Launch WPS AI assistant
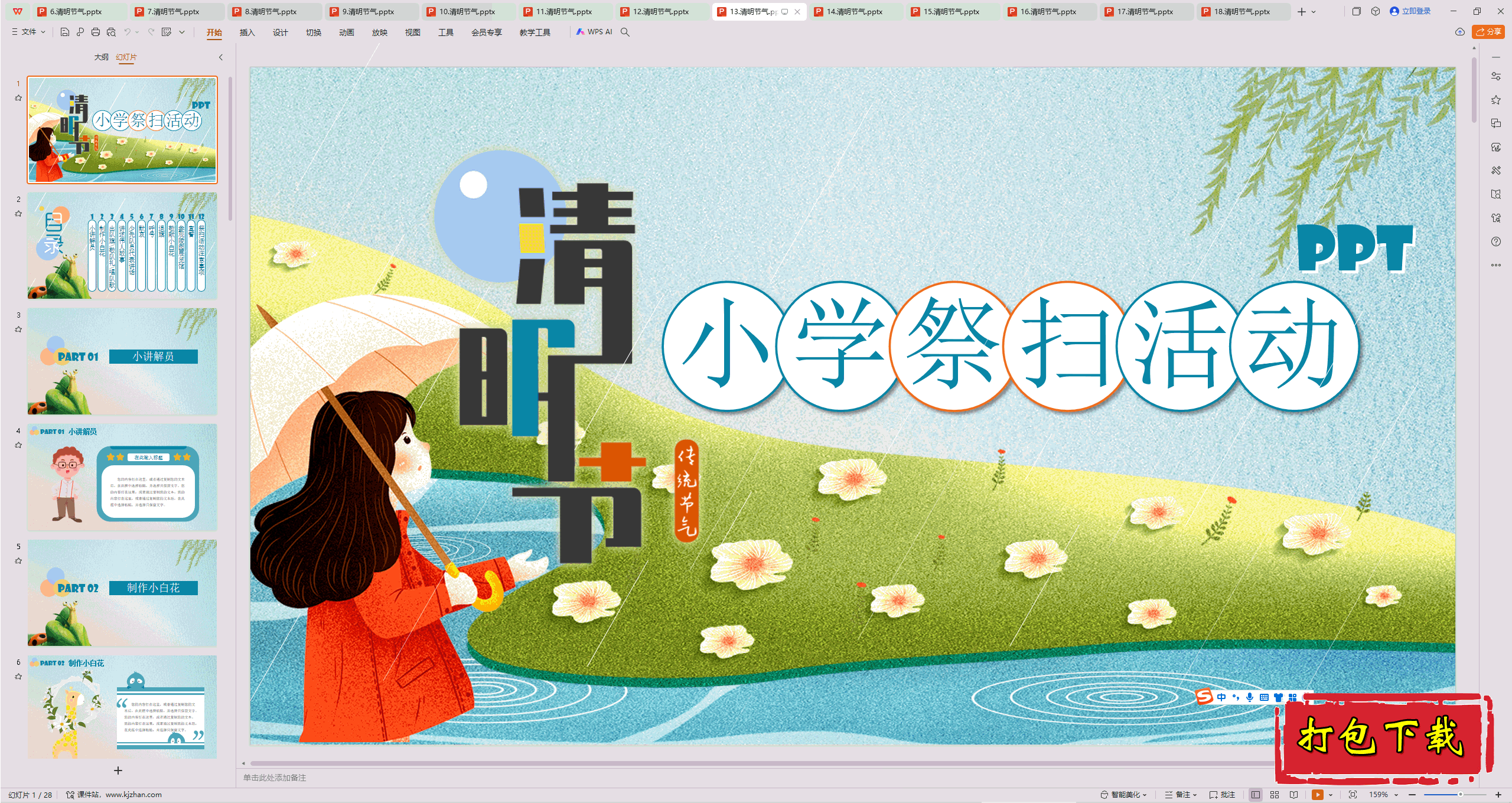1512x803 pixels. [594, 32]
